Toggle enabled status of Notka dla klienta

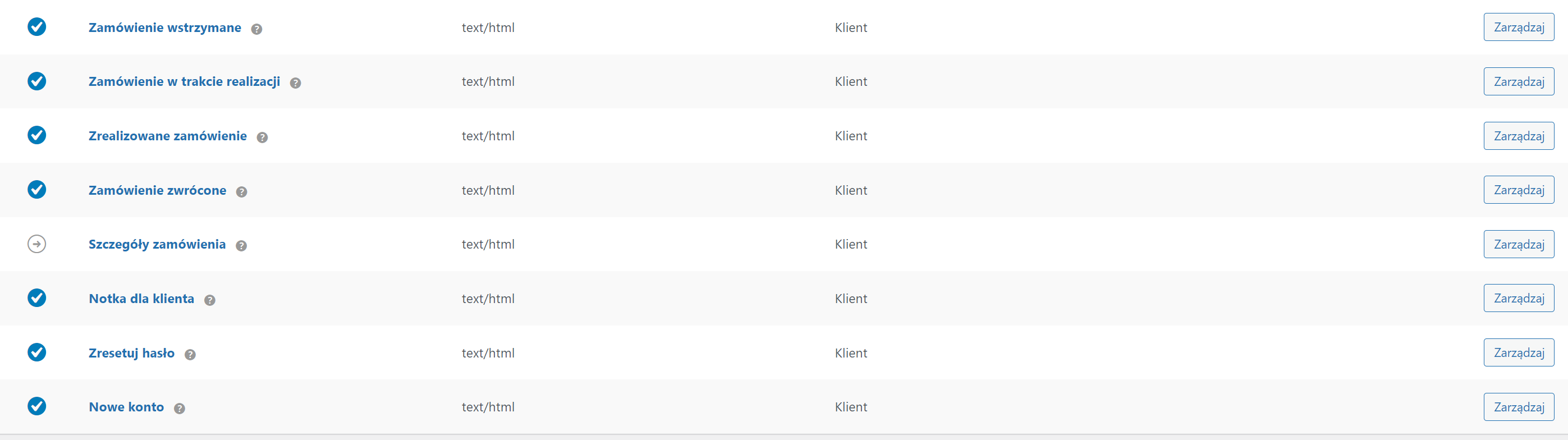click(x=37, y=297)
